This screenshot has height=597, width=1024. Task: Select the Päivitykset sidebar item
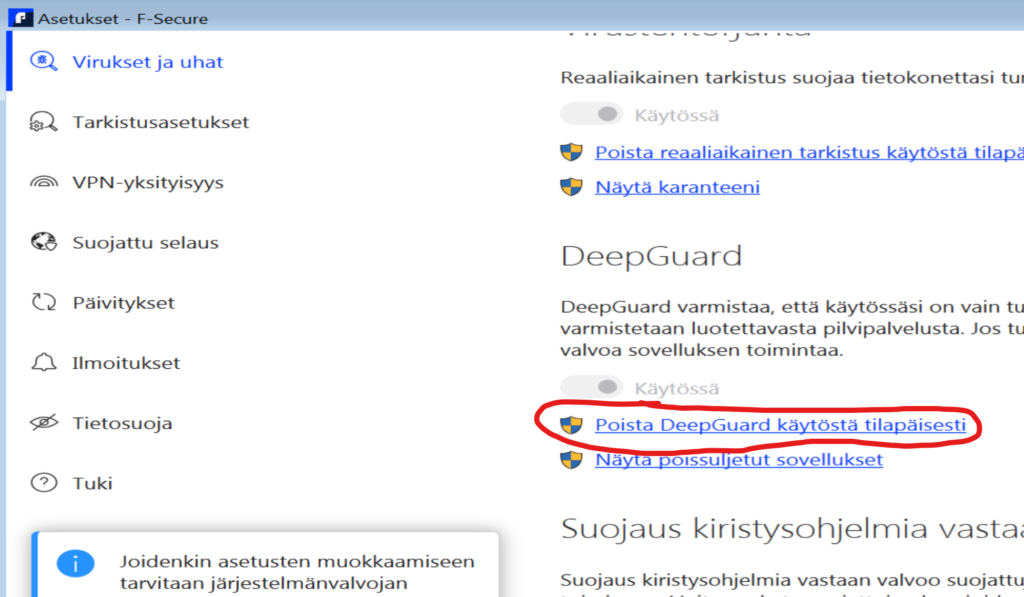[x=123, y=303]
